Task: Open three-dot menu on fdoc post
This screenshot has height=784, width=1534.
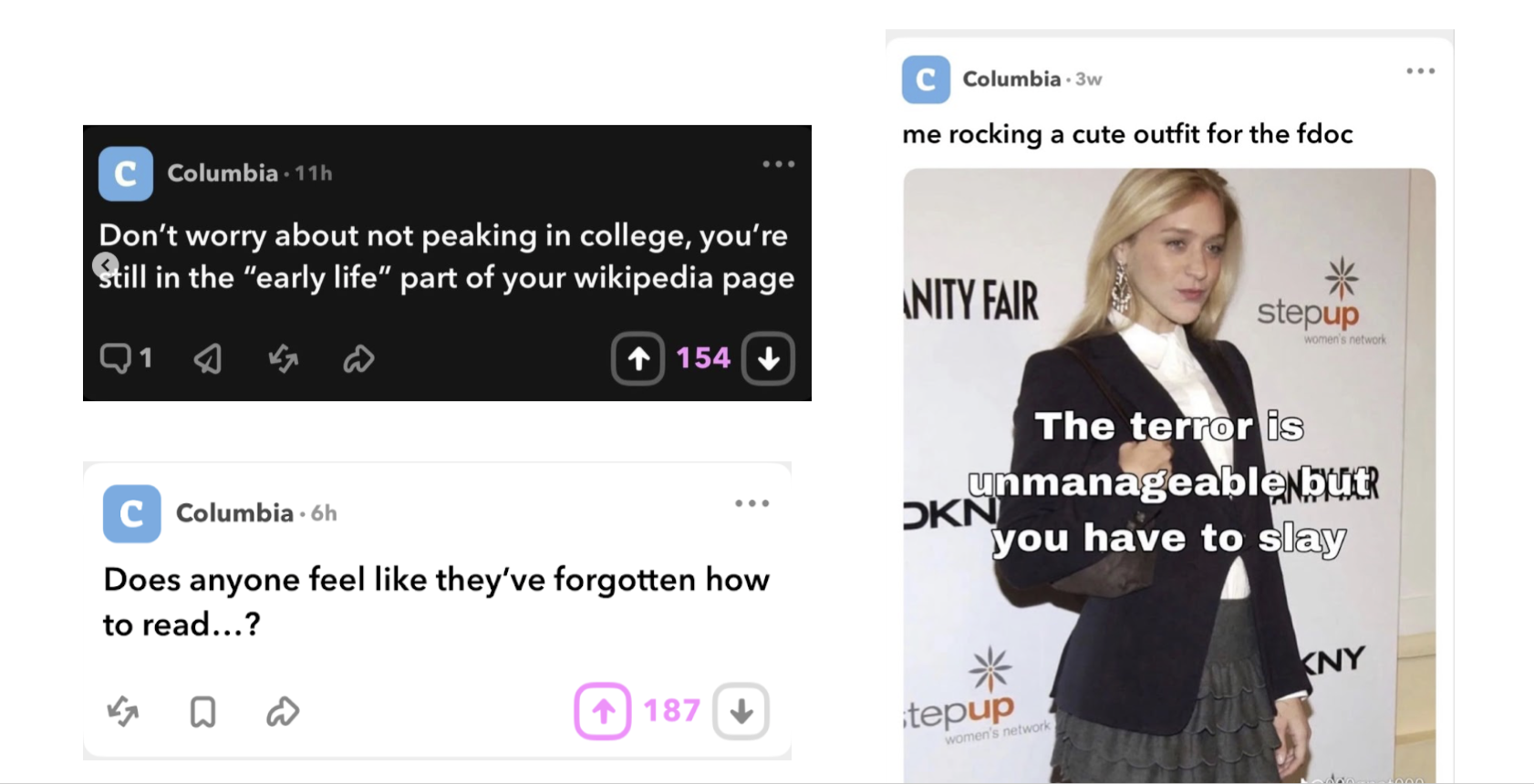Action: pyautogui.click(x=1420, y=71)
